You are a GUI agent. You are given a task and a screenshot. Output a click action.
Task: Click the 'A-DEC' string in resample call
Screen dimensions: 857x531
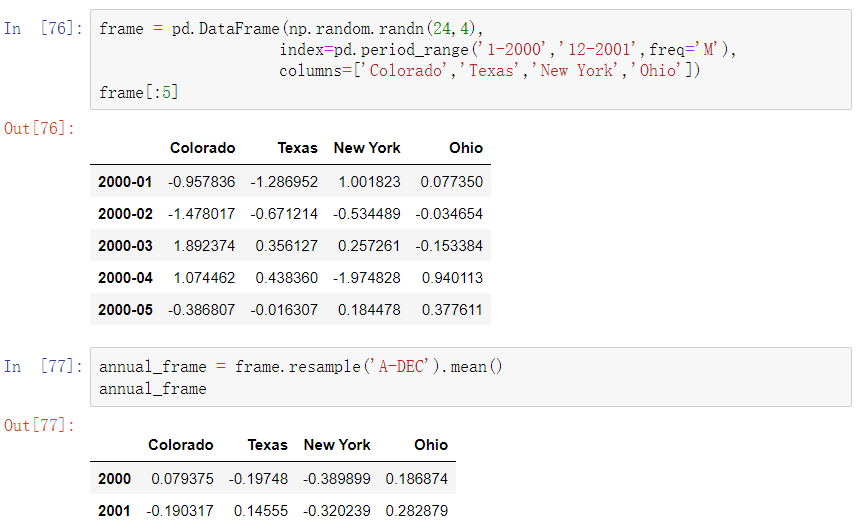[x=401, y=366]
